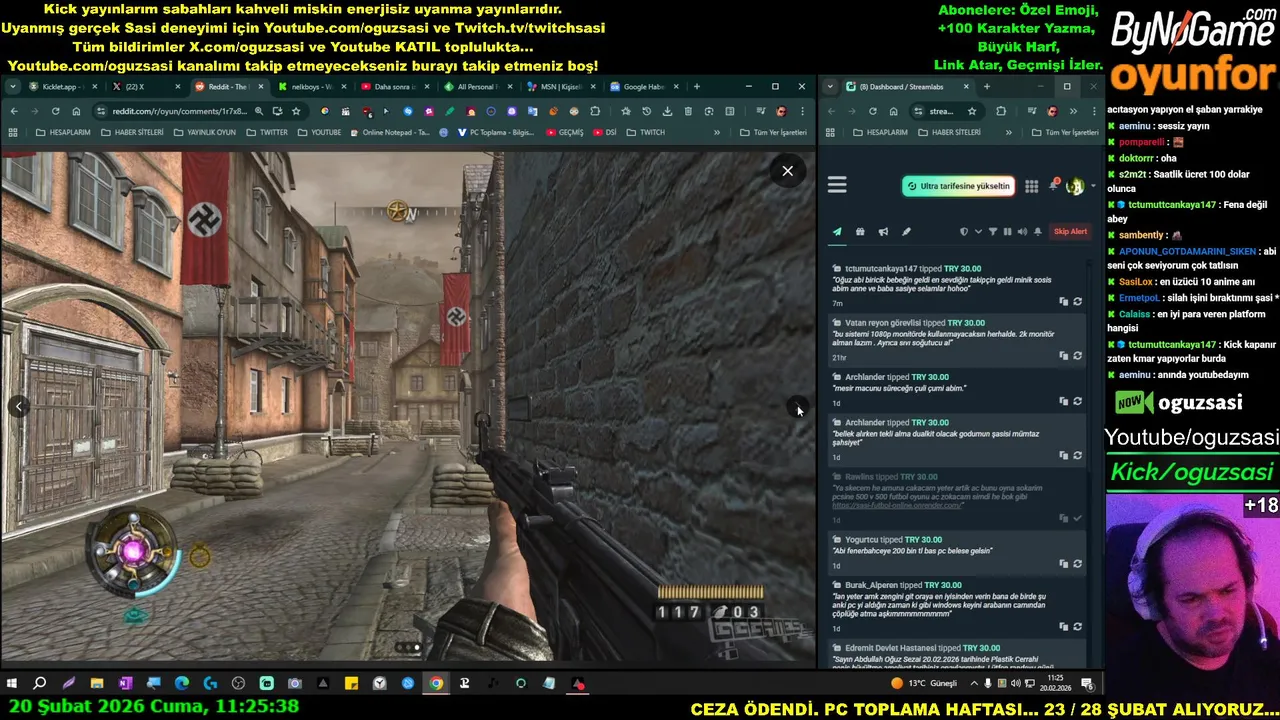1280x720 pixels.
Task: Mute alert sounds with the speaker icon
Action: [x=1022, y=232]
